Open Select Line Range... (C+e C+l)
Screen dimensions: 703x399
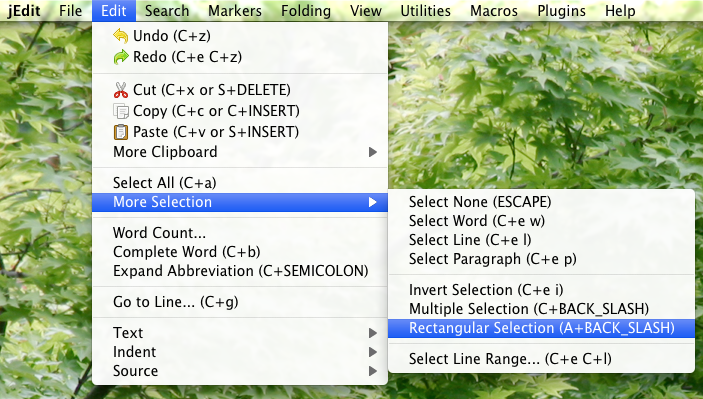(x=542, y=359)
